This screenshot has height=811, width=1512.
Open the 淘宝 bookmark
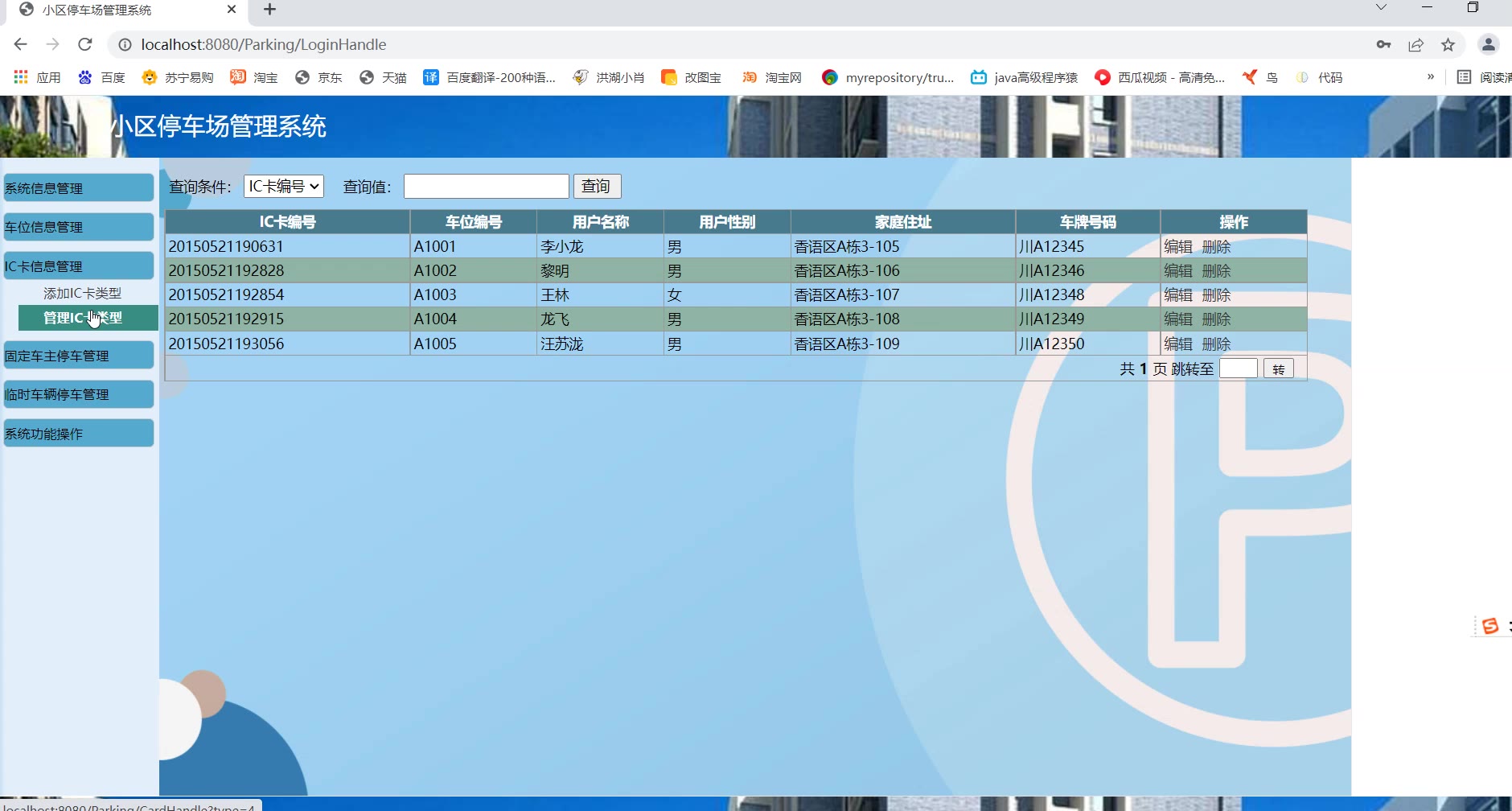pyautogui.click(x=253, y=77)
